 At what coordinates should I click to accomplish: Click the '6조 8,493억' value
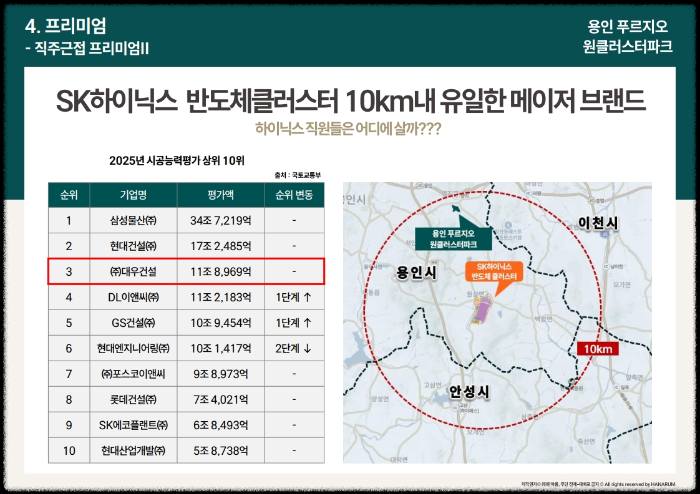[221, 425]
